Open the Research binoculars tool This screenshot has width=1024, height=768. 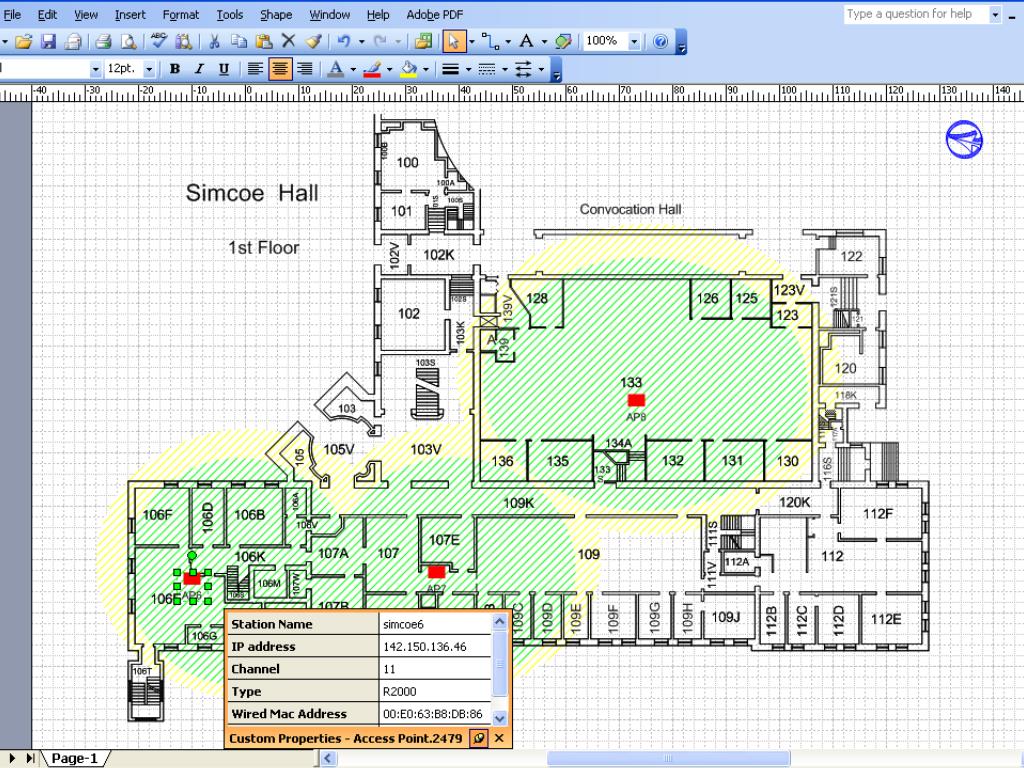(184, 42)
